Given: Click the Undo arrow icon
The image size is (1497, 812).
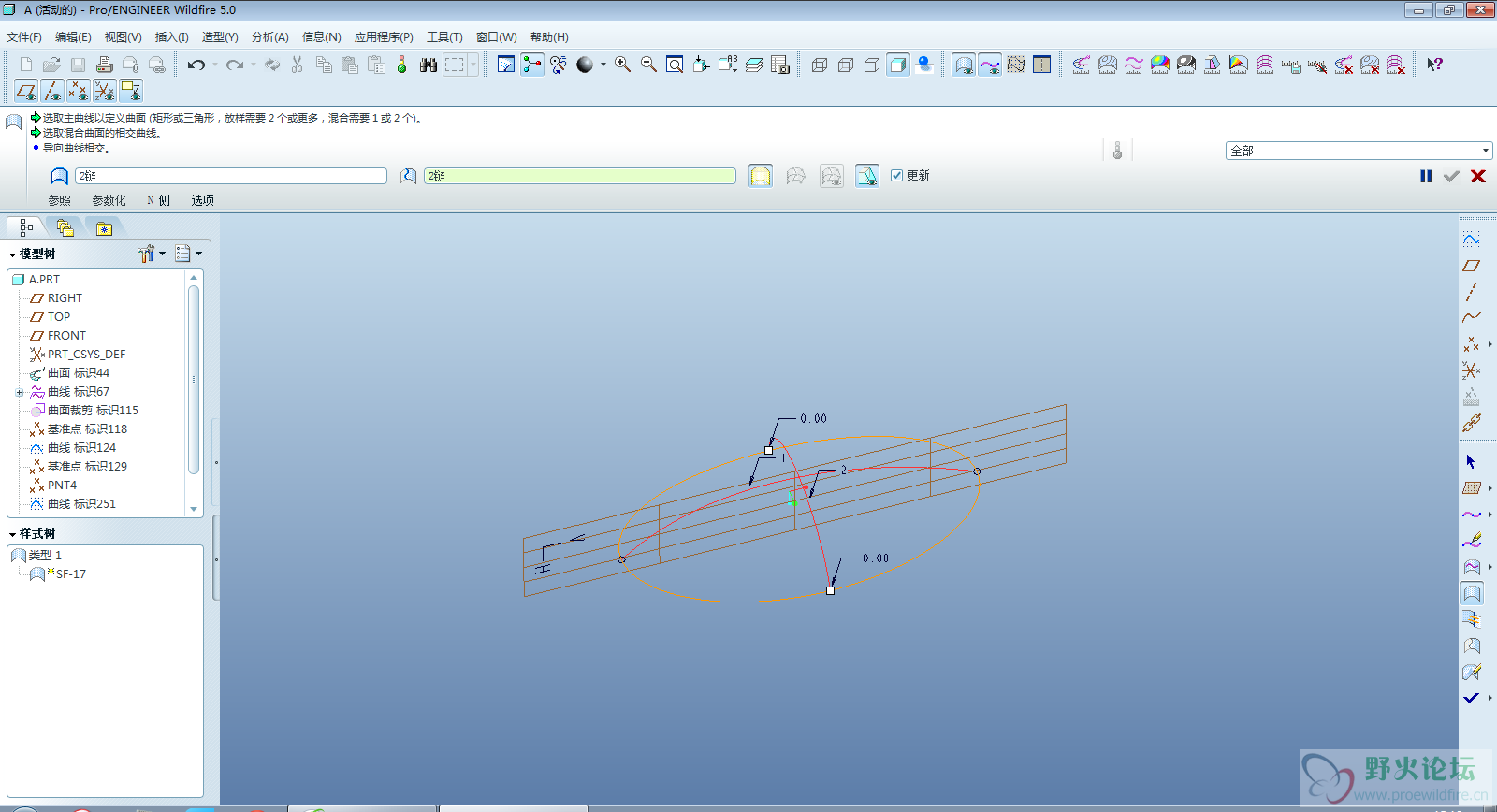Looking at the screenshot, I should click(196, 65).
